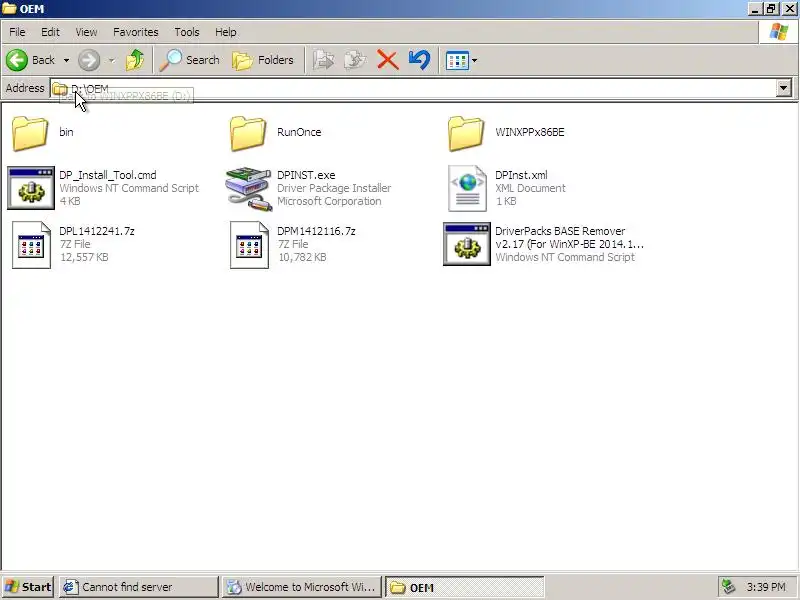Click the DPL1412241.7z file name text
The height and width of the screenshot is (600, 800).
tap(97, 231)
